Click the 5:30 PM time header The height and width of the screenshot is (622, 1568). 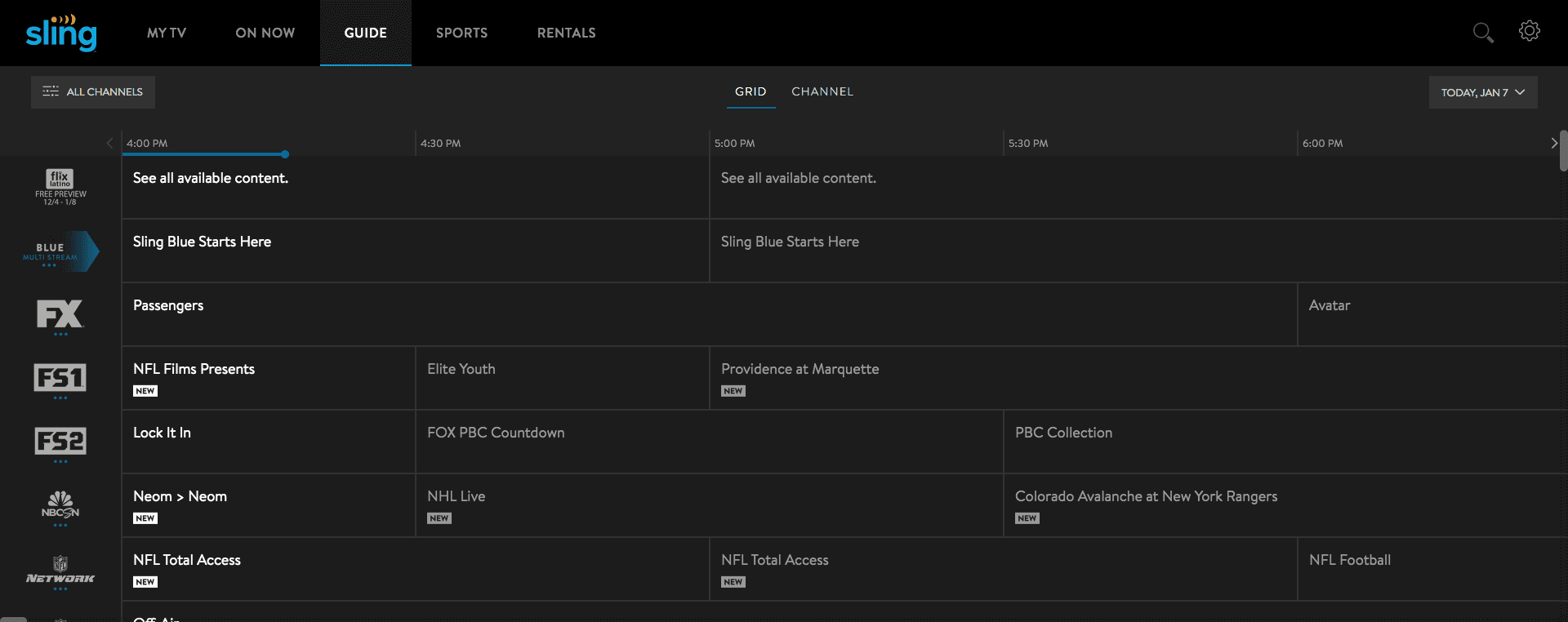(x=1028, y=143)
